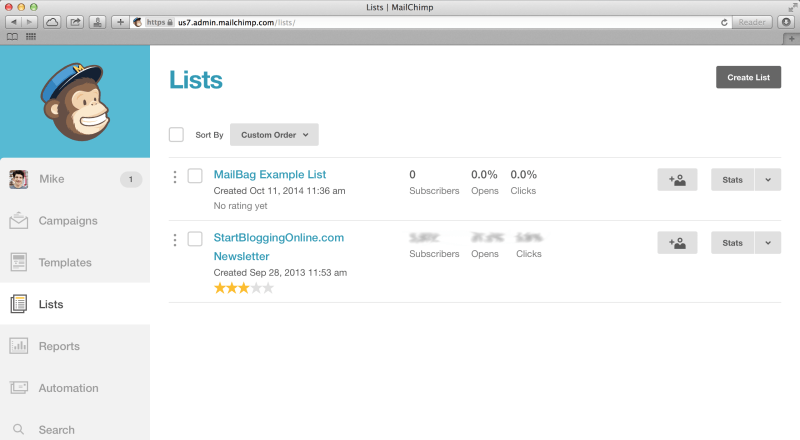Click the Share toolbar button
The image size is (800, 440).
click(75, 22)
